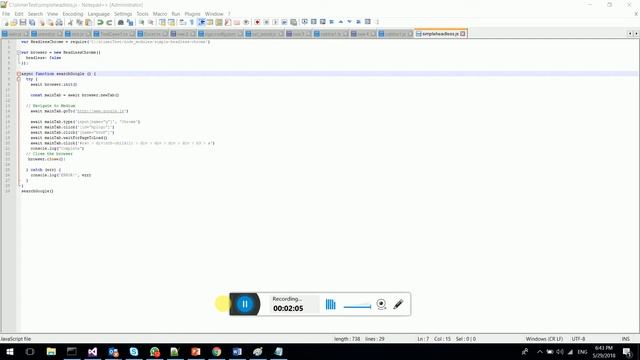Open the Settings menu
640x360 pixels.
point(123,14)
